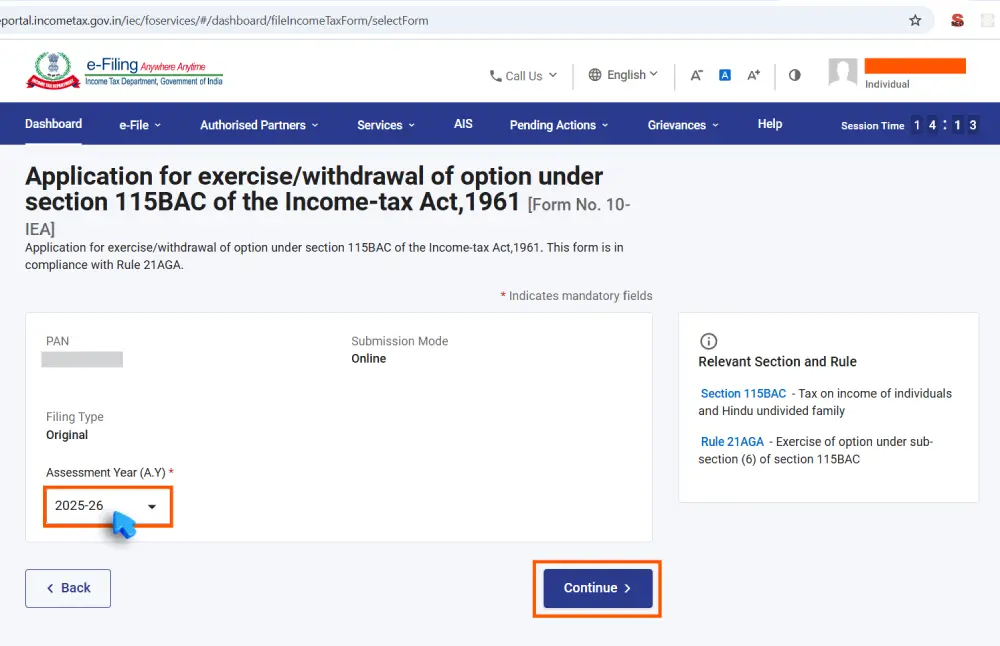
Task: Click the Back button
Action: (x=68, y=588)
